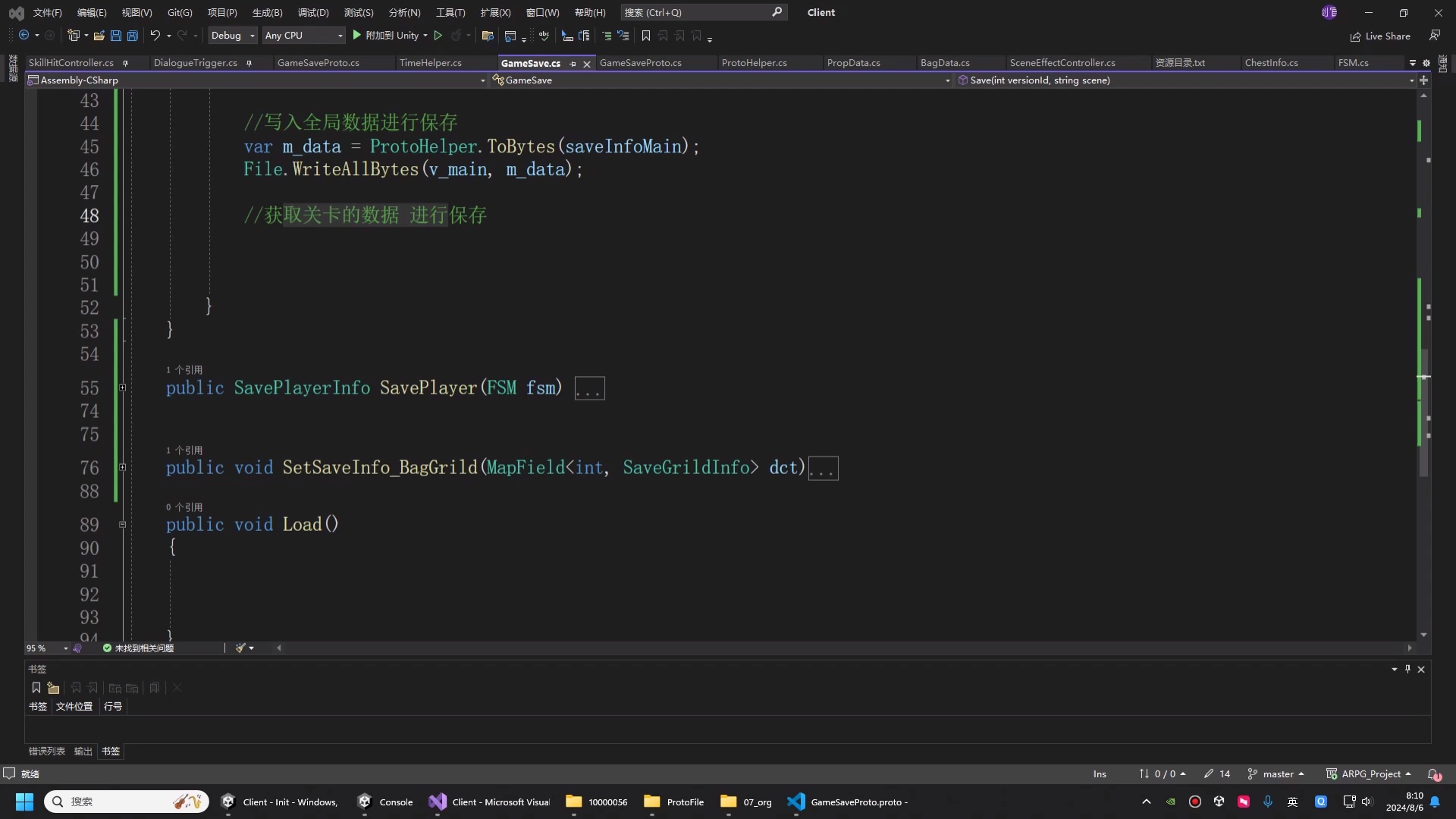Viewport: 1456px width, 819px height.
Task: Switch to the ProtoHelper.cs tab
Action: (x=754, y=63)
